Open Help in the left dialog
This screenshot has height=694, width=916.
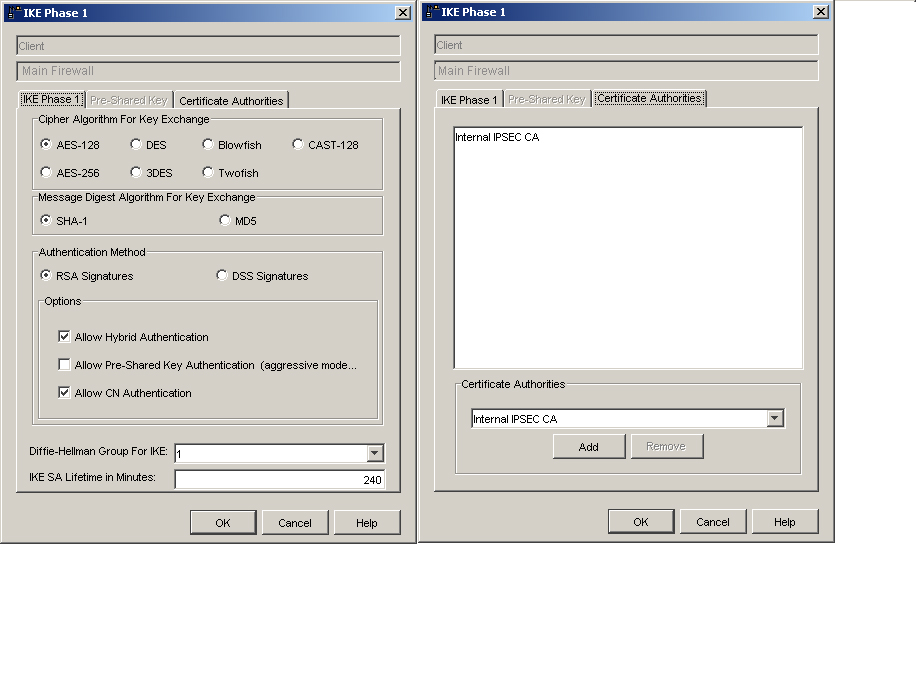pos(367,523)
